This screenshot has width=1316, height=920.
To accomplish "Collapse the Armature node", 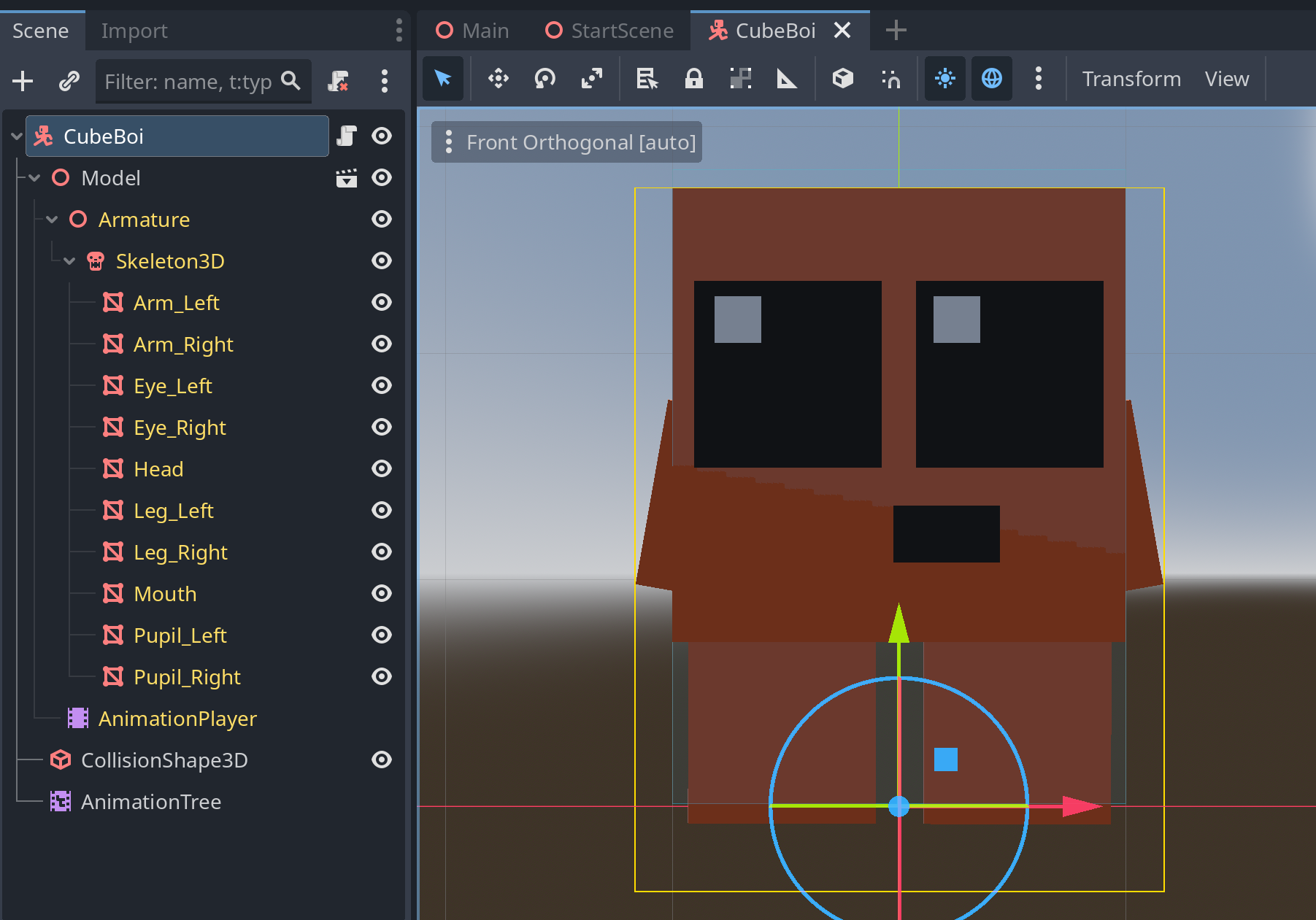I will [51, 219].
